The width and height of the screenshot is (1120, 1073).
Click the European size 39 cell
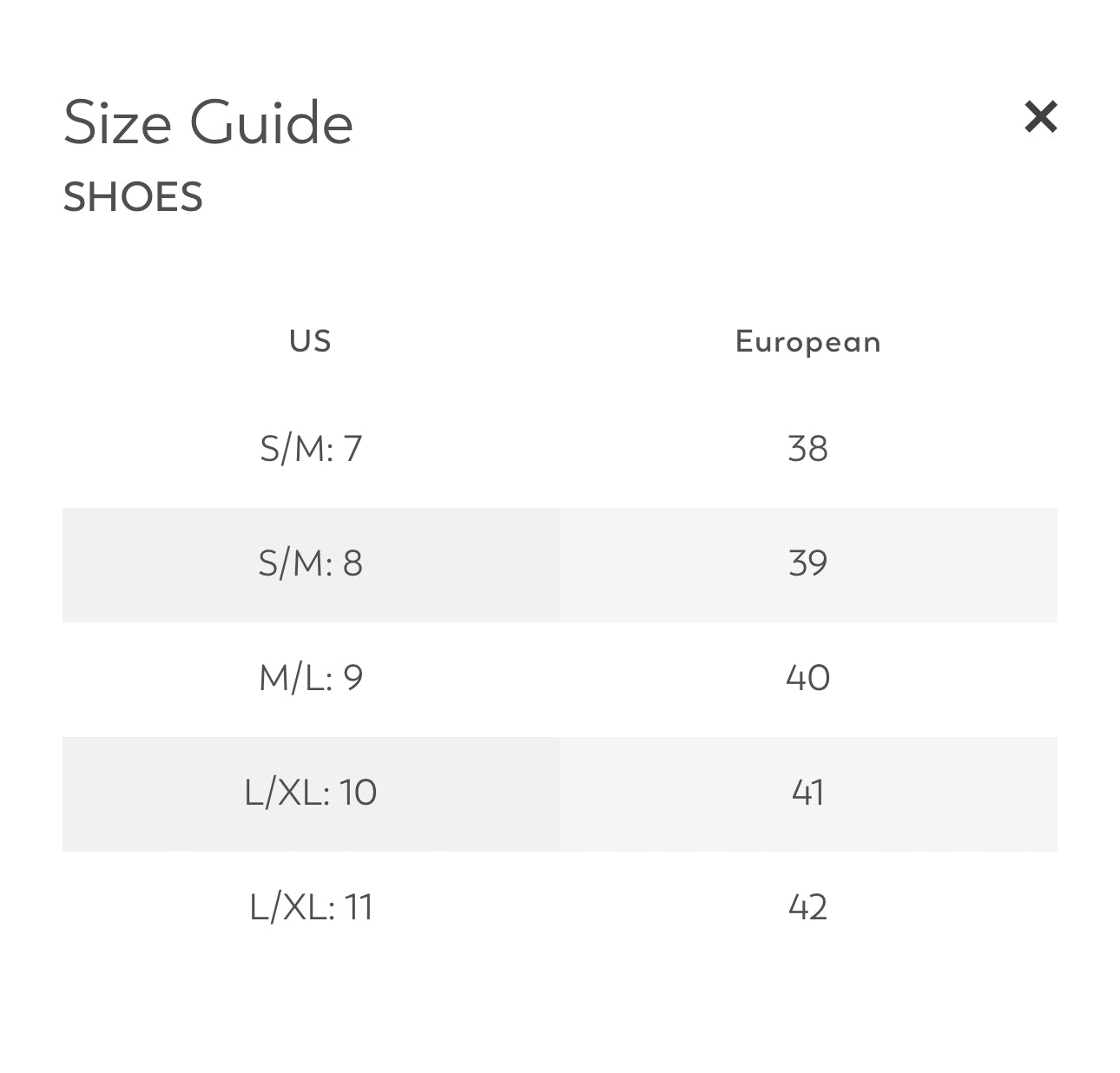click(x=808, y=564)
